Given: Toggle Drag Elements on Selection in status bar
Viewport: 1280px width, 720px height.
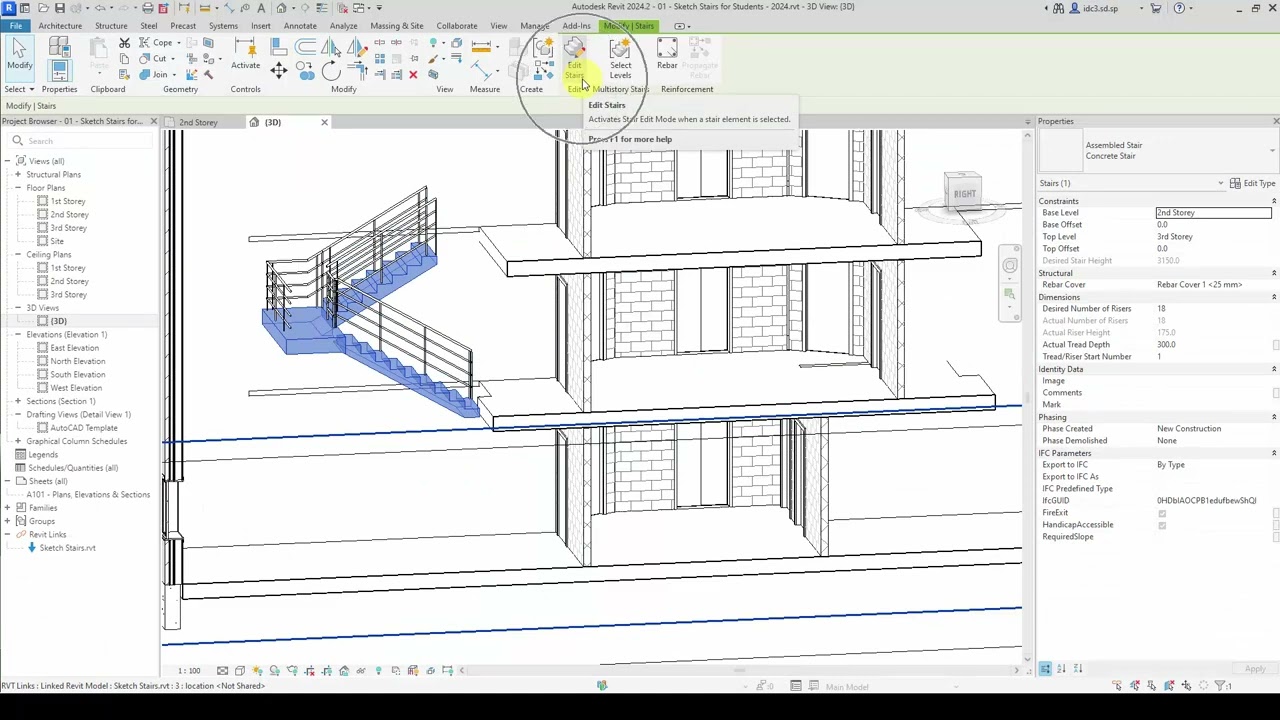Looking at the screenshot, I should point(1187,686).
